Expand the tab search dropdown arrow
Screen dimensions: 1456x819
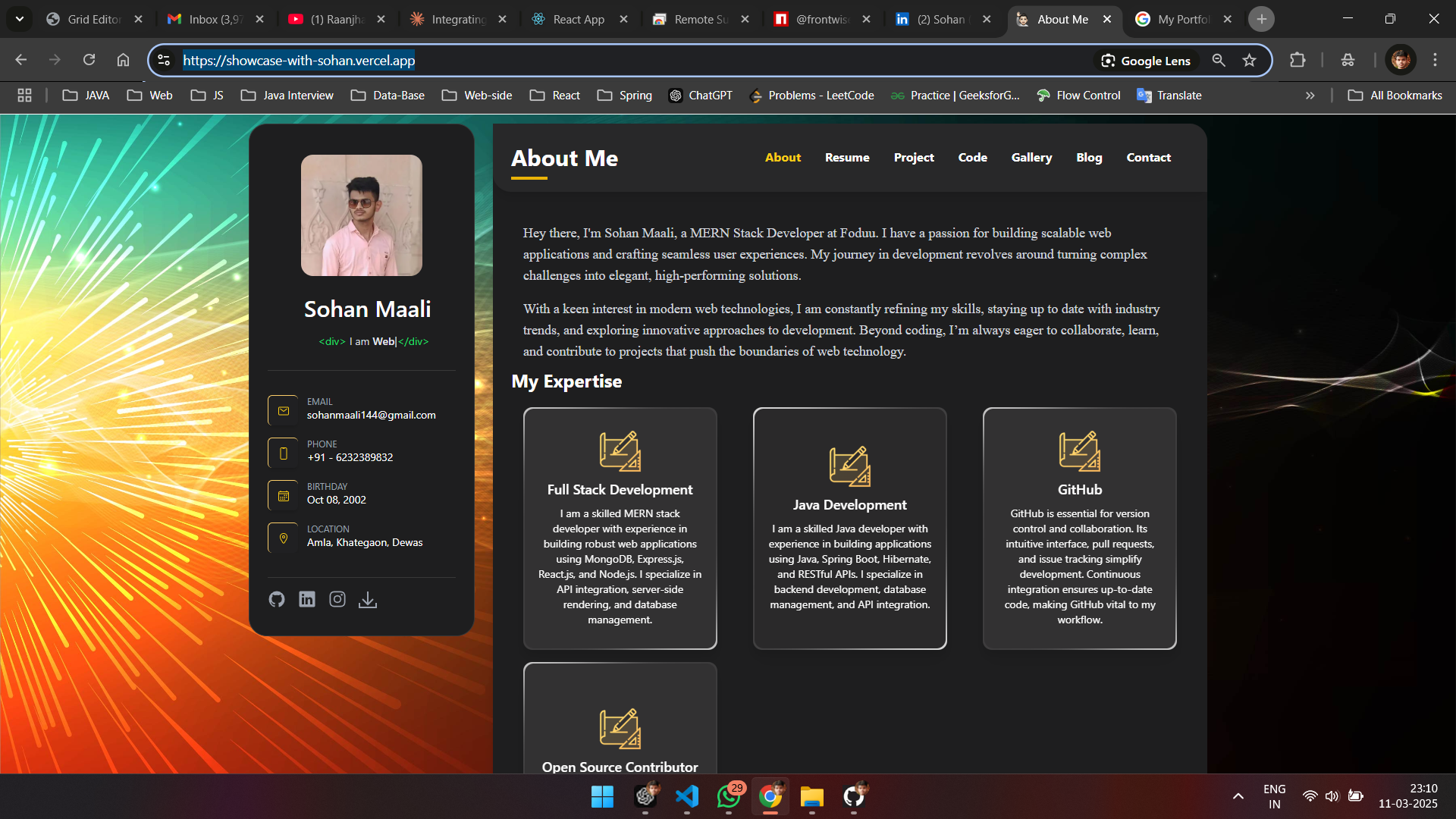tap(19, 19)
